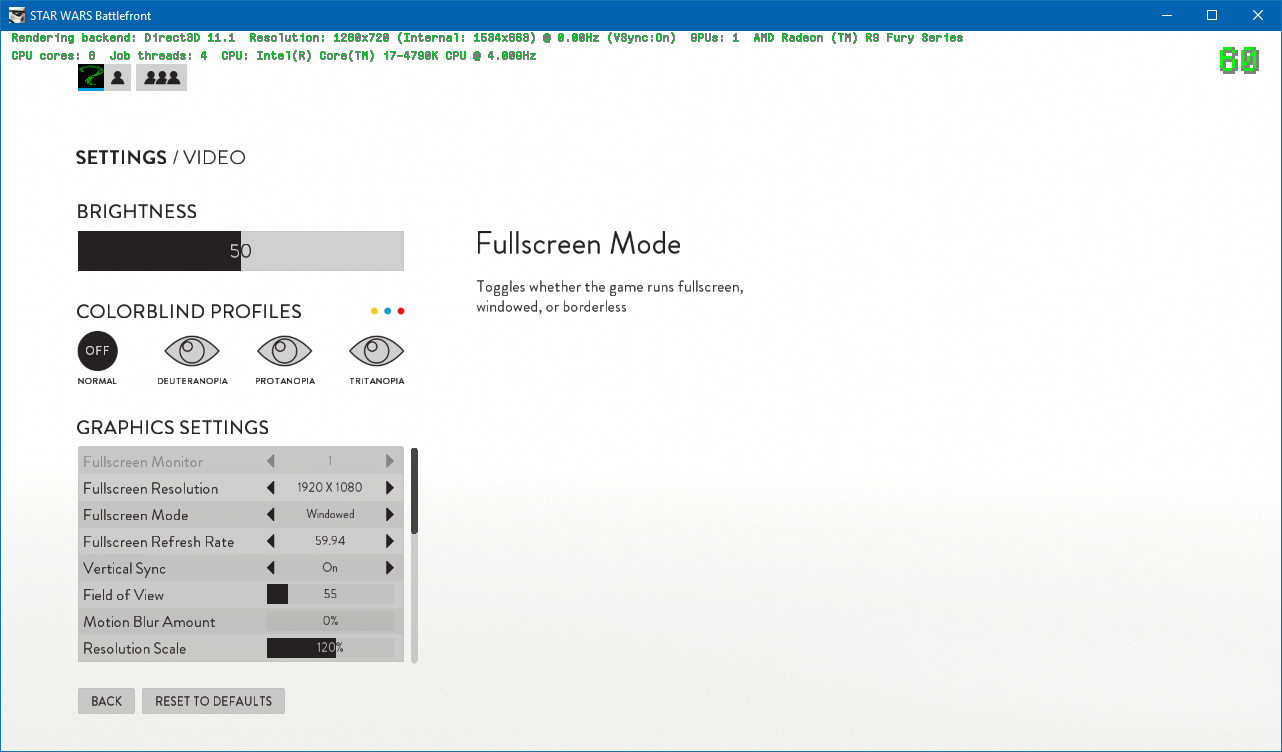
Task: Open the three-person party icon
Action: (161, 77)
